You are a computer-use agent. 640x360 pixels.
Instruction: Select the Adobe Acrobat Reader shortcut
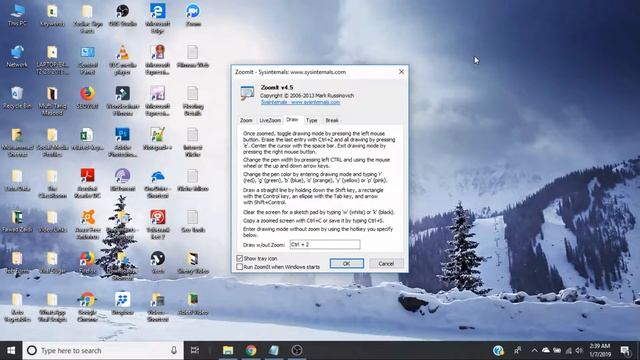[87, 183]
